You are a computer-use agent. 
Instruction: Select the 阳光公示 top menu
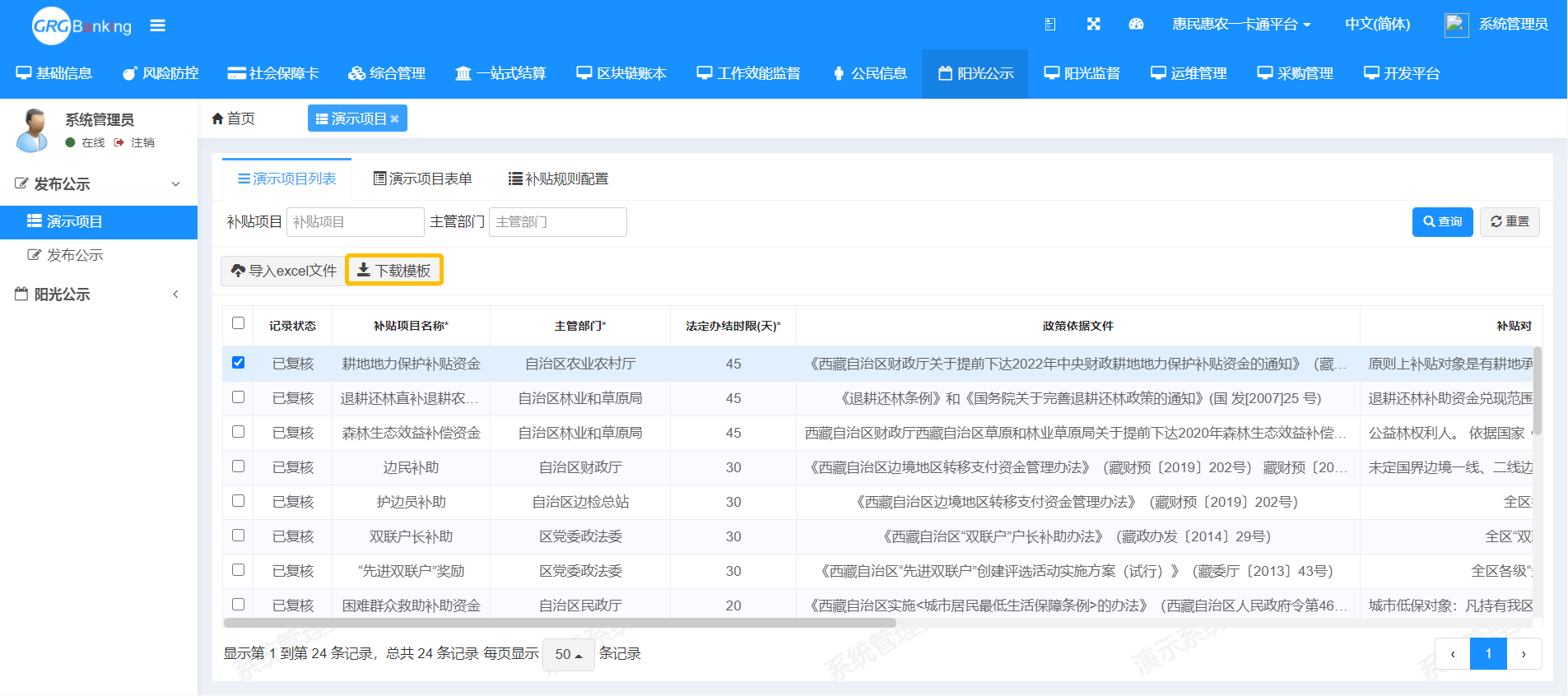[x=975, y=73]
